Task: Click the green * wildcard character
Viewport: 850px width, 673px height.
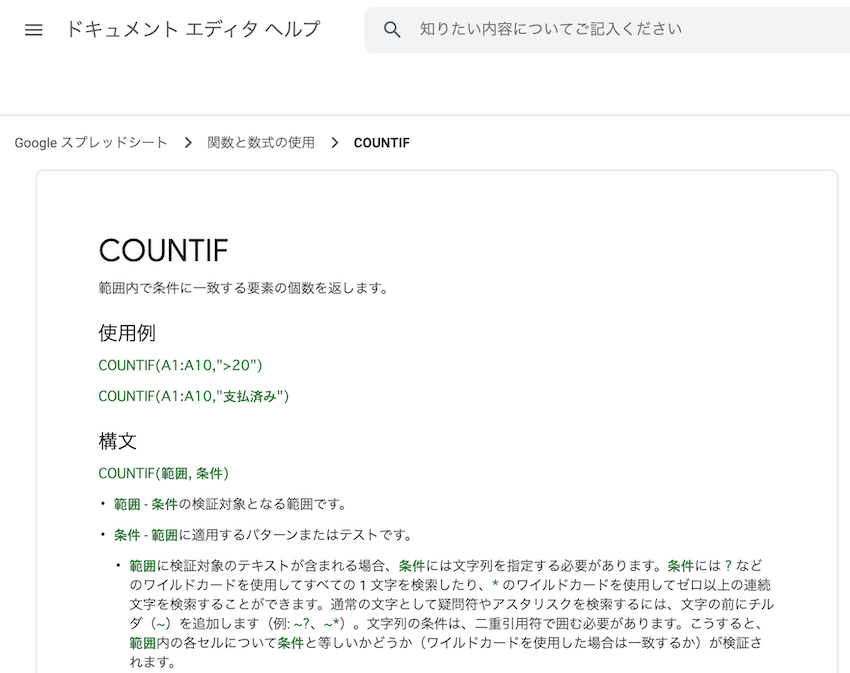Action: click(494, 584)
